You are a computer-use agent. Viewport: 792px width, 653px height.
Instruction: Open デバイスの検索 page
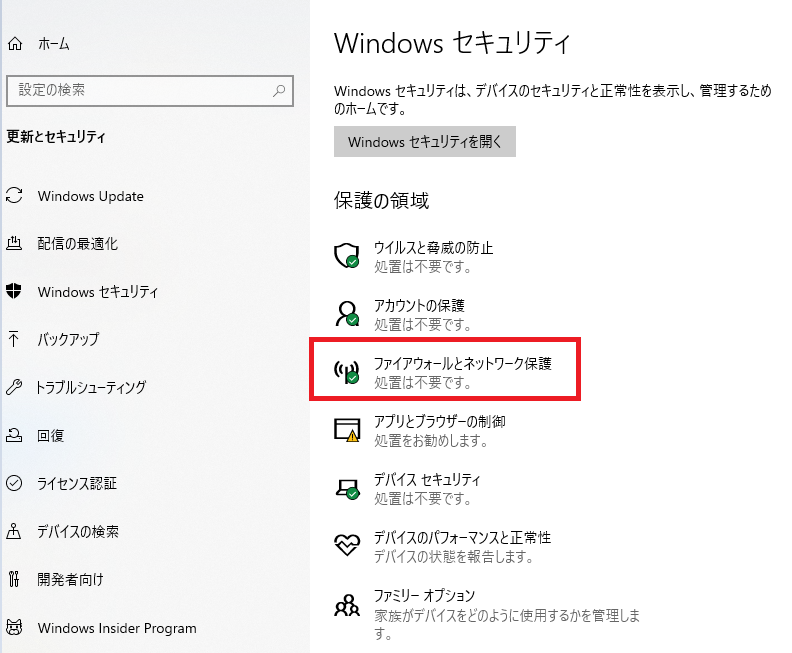[x=78, y=531]
